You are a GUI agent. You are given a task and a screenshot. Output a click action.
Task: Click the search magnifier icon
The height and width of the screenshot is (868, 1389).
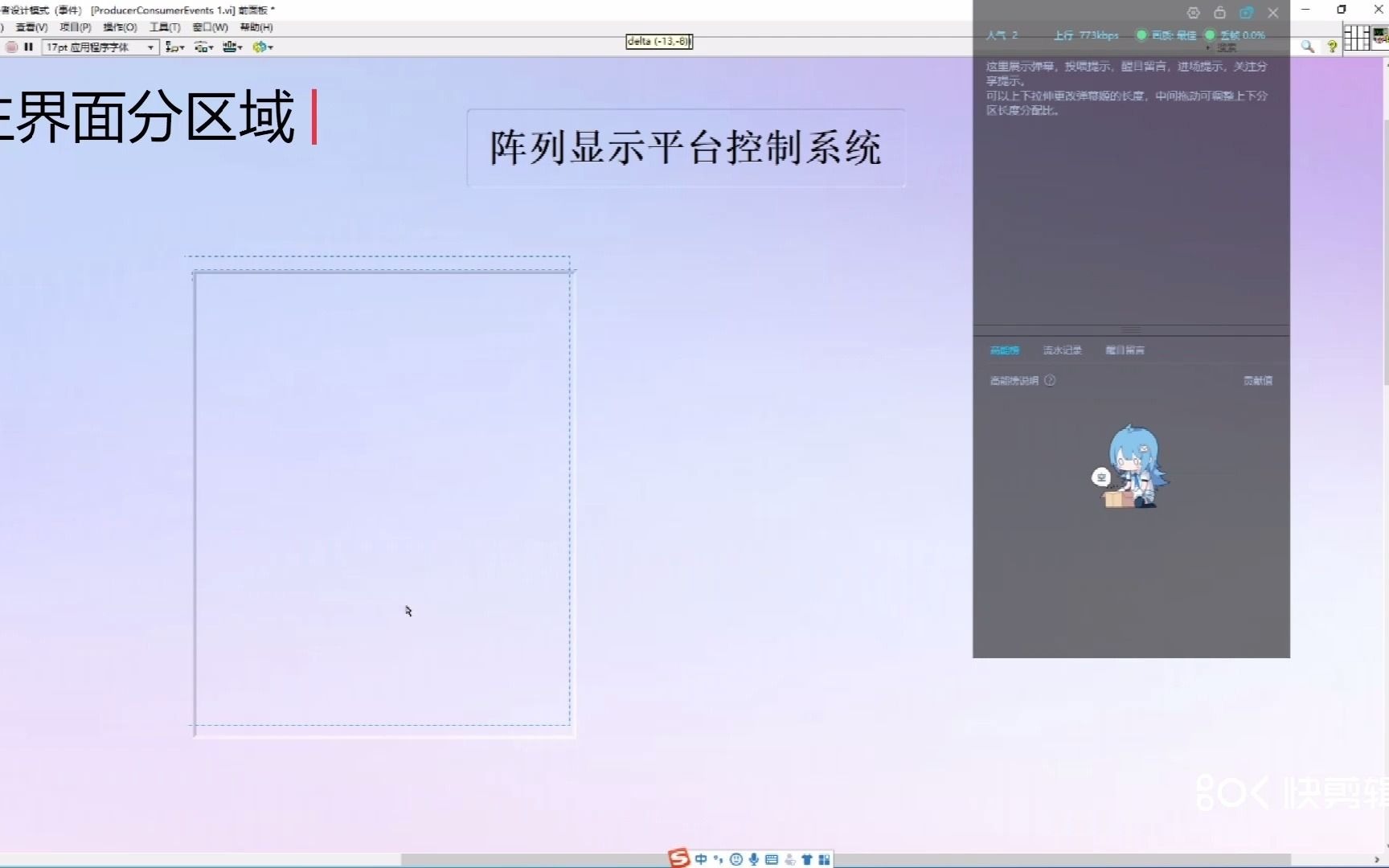tap(1308, 47)
